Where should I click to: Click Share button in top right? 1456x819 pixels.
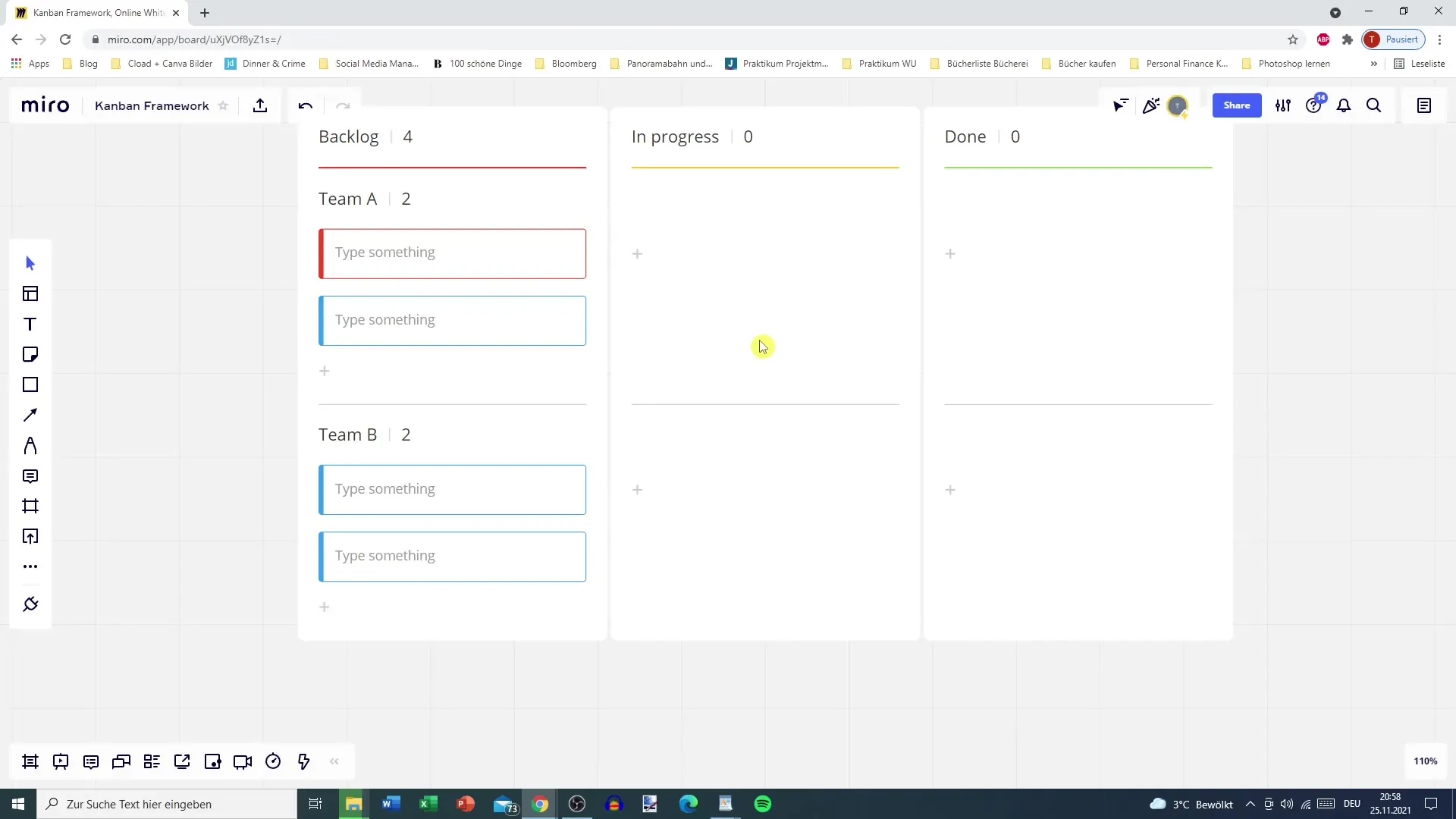tap(1237, 105)
